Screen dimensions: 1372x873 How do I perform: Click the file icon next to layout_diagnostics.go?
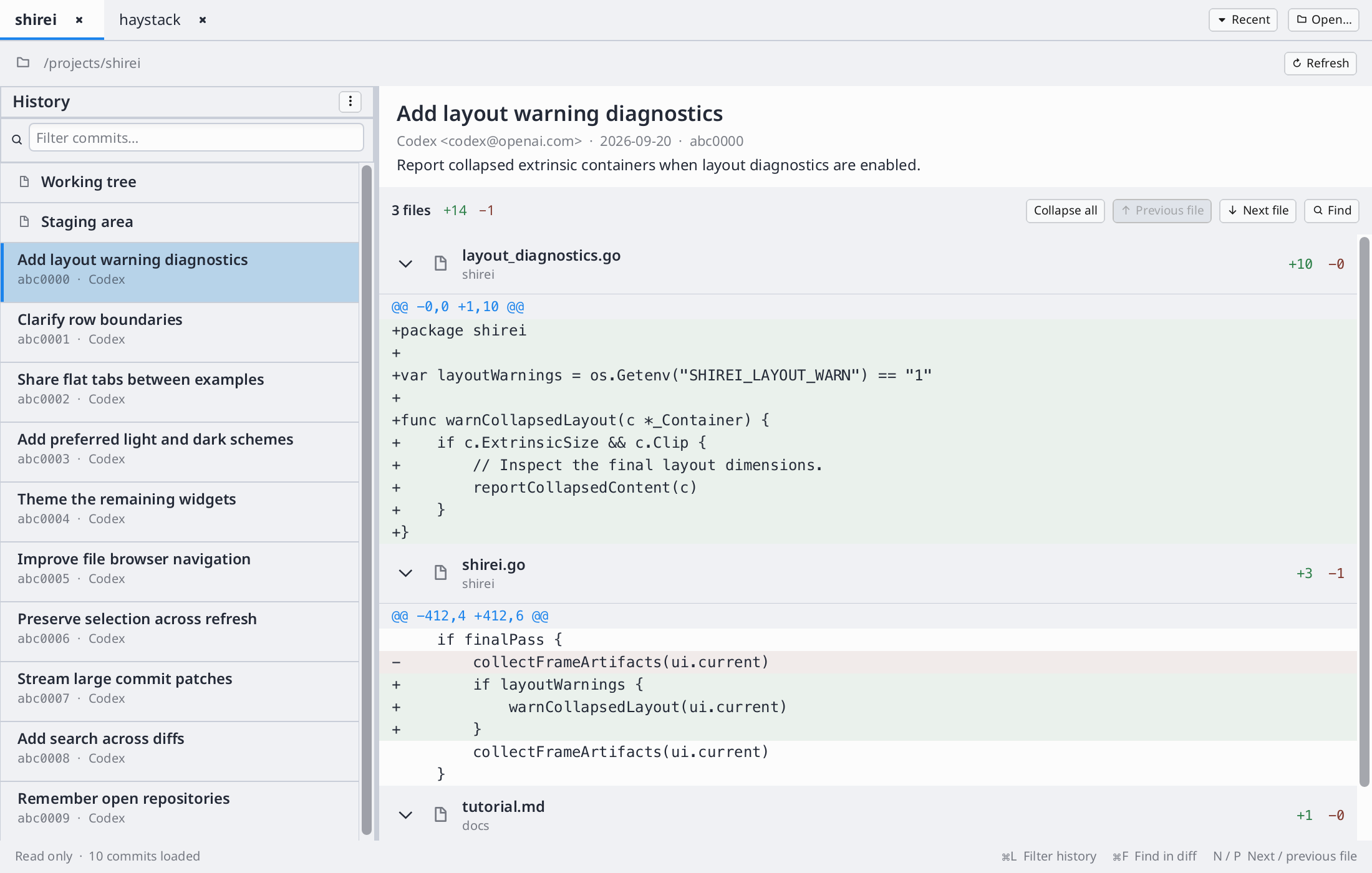coord(440,263)
